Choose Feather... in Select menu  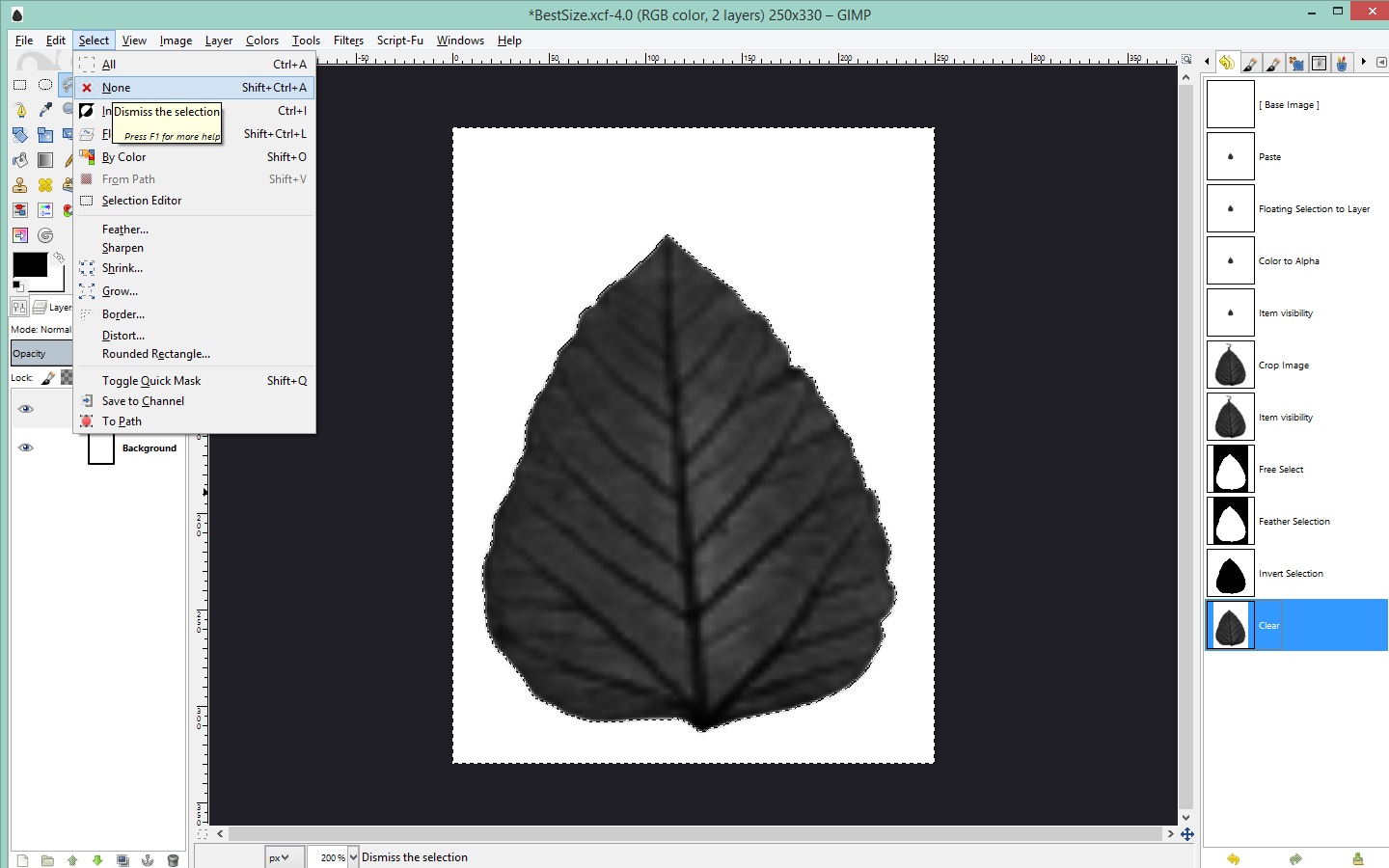click(194, 230)
